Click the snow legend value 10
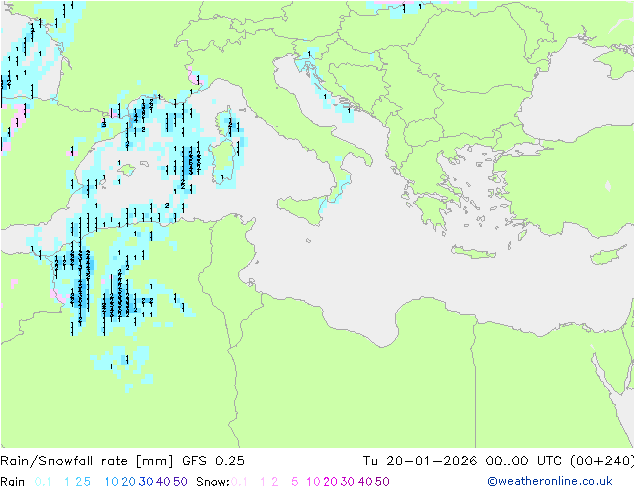634x490 pixels. point(313,482)
